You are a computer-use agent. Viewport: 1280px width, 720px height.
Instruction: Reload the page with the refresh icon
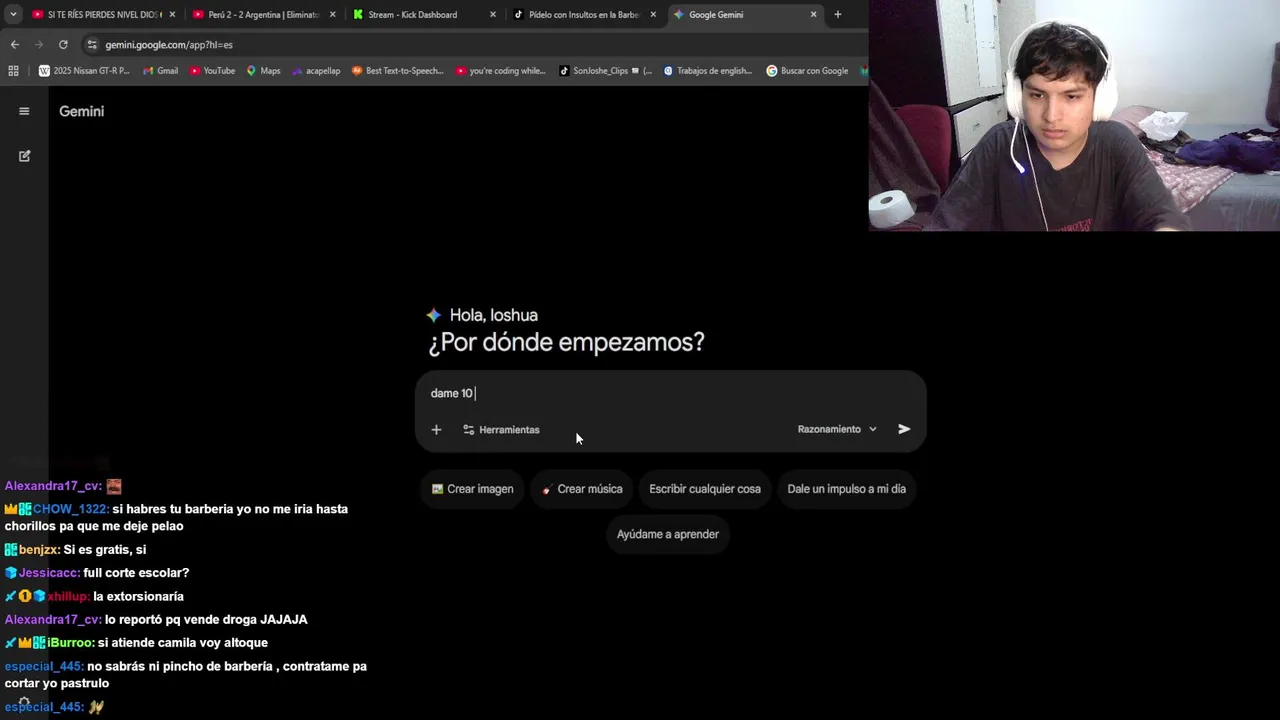coord(63,45)
